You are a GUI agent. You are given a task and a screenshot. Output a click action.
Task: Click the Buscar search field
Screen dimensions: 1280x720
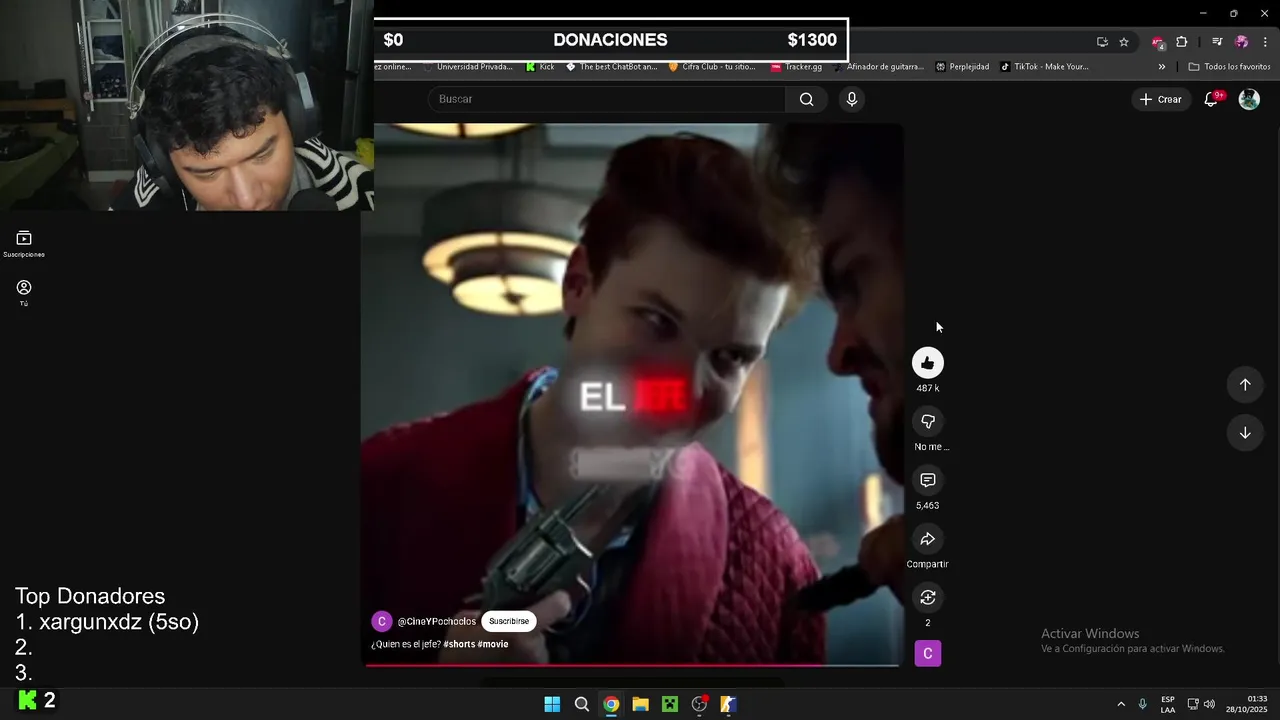(607, 99)
